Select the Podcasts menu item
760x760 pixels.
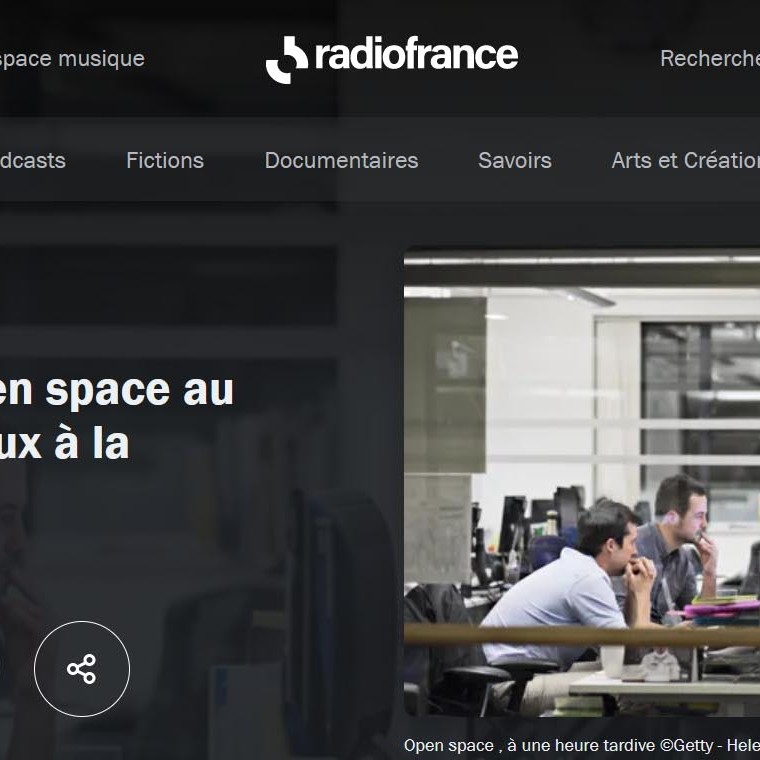tap(32, 160)
